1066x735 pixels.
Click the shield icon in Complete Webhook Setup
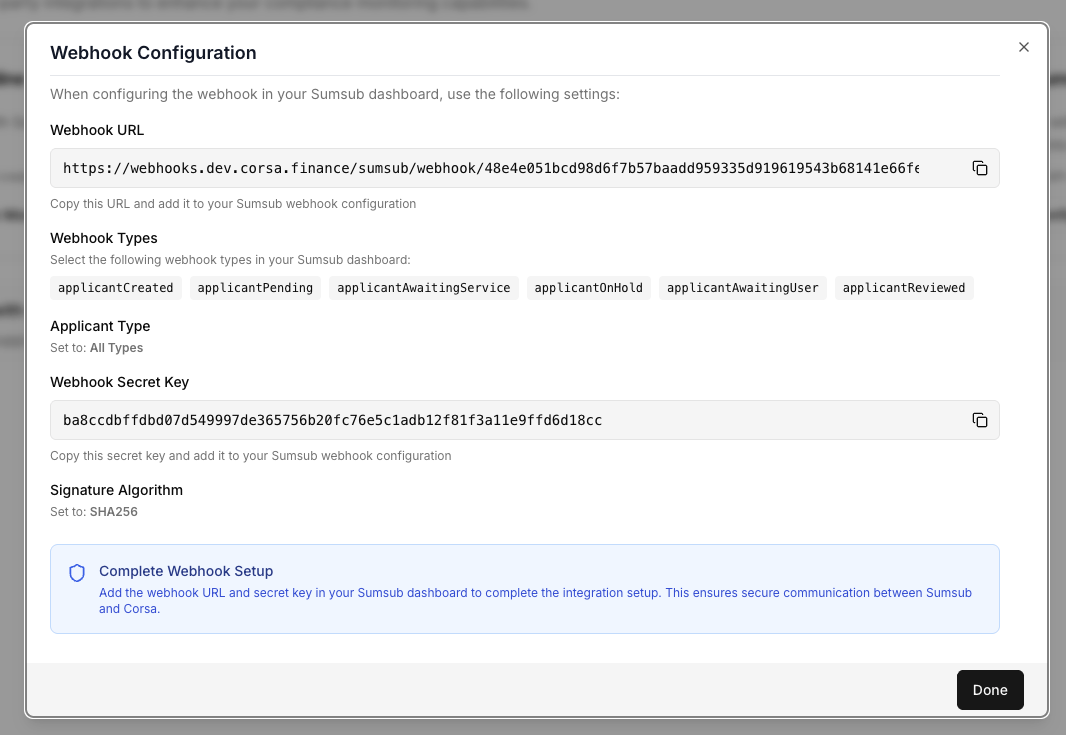[x=77, y=573]
